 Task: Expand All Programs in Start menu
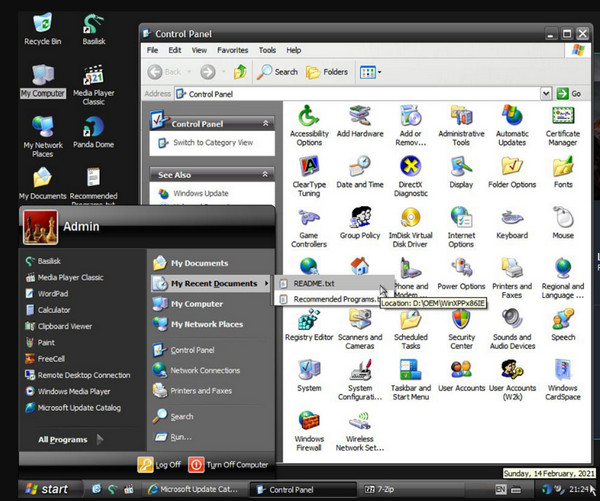click(70, 439)
